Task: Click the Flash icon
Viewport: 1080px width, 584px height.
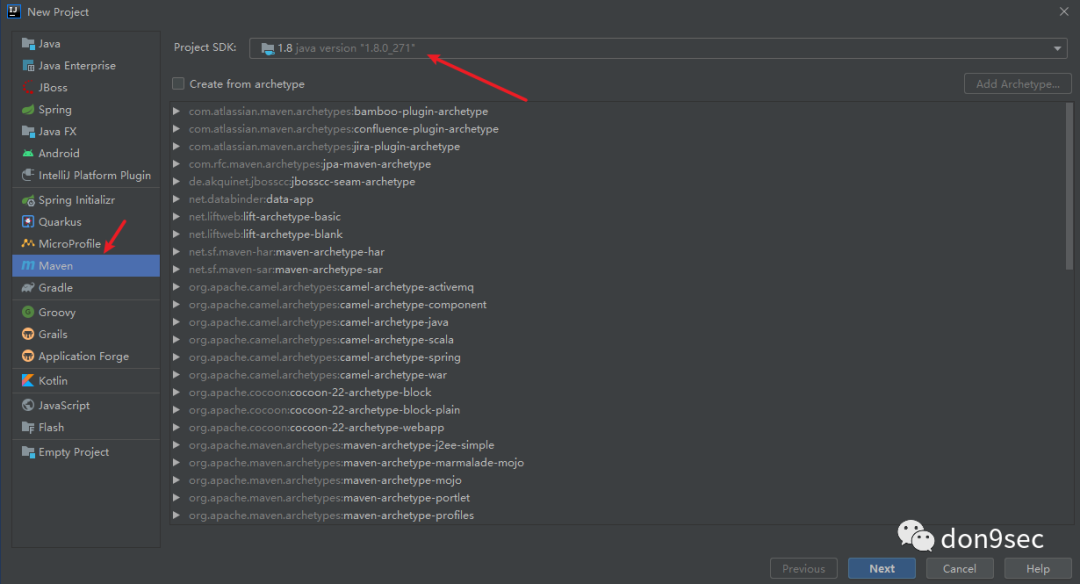Action: click(28, 428)
